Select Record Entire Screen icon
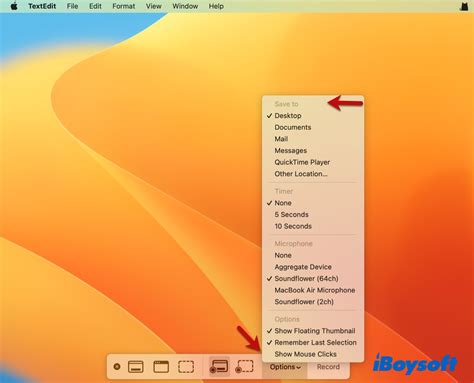Screen dimensions: 474x383 coord(219,366)
